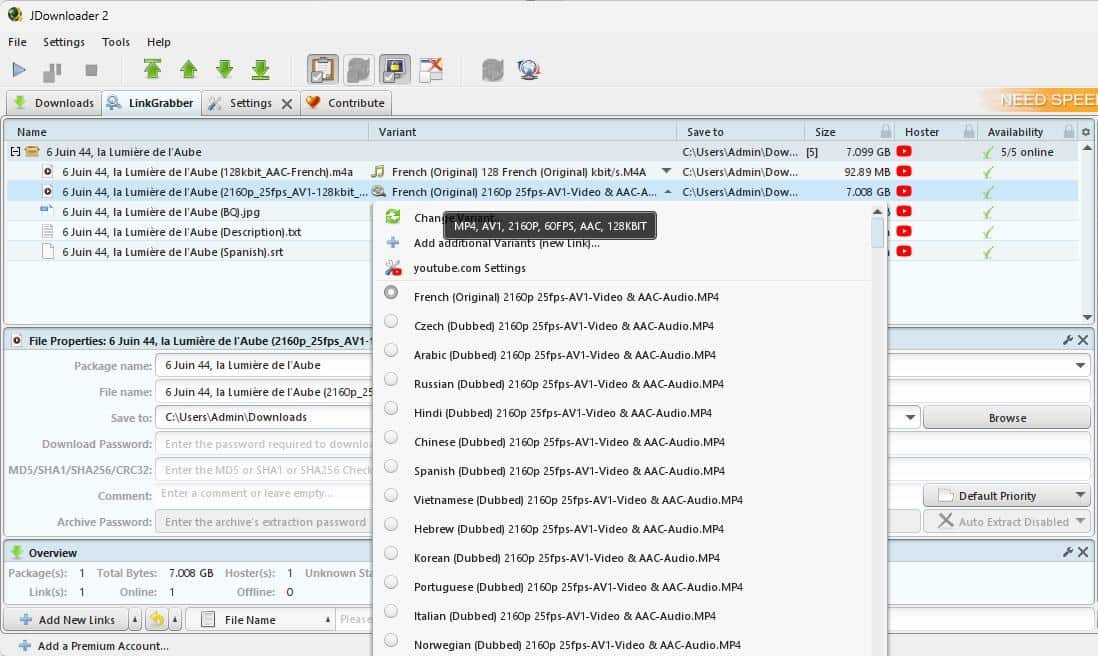Image resolution: width=1098 pixels, height=656 pixels.
Task: Open variant dropdown arrow for the m4a file
Action: click(667, 171)
